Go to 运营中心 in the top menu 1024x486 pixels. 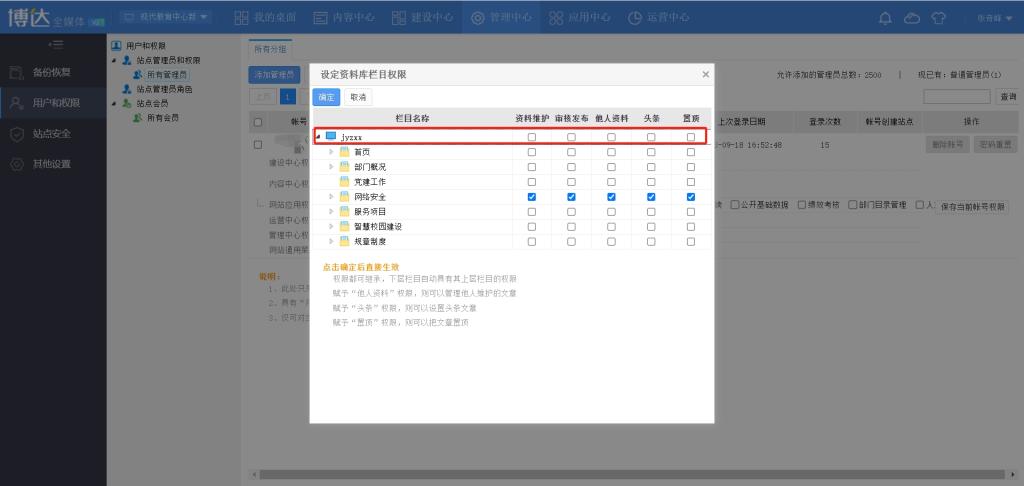tap(658, 18)
